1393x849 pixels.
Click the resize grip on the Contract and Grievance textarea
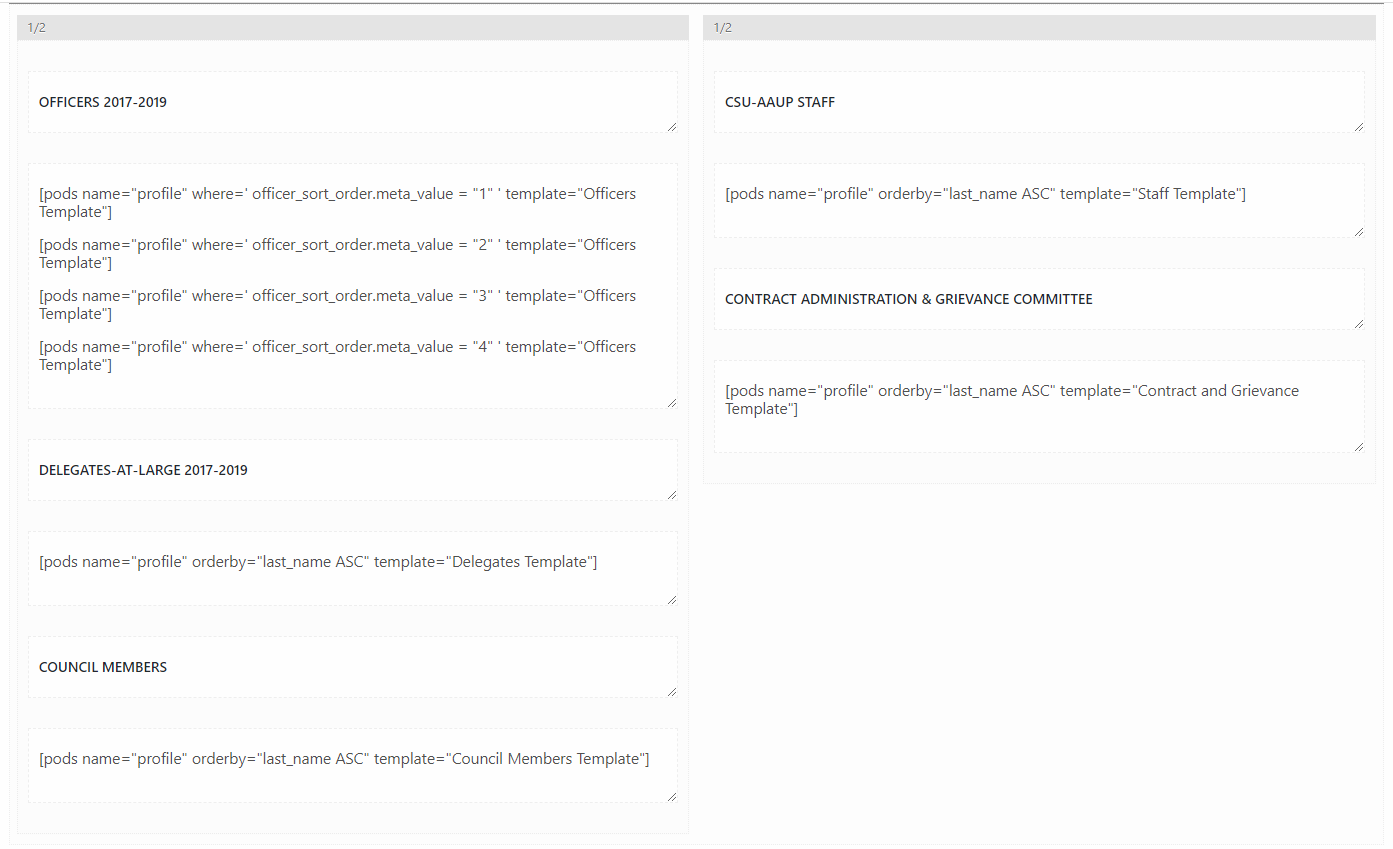coord(1360,445)
